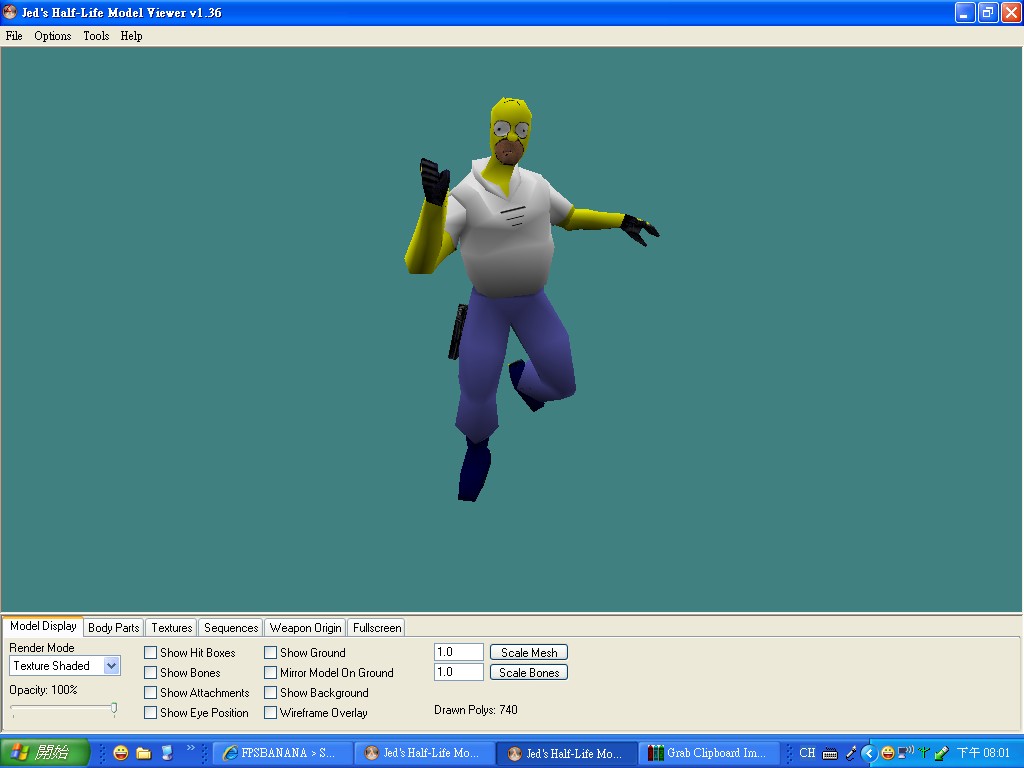Expand the quick launch overflow chevron
Viewport: 1024px width, 768px height.
(x=191, y=748)
